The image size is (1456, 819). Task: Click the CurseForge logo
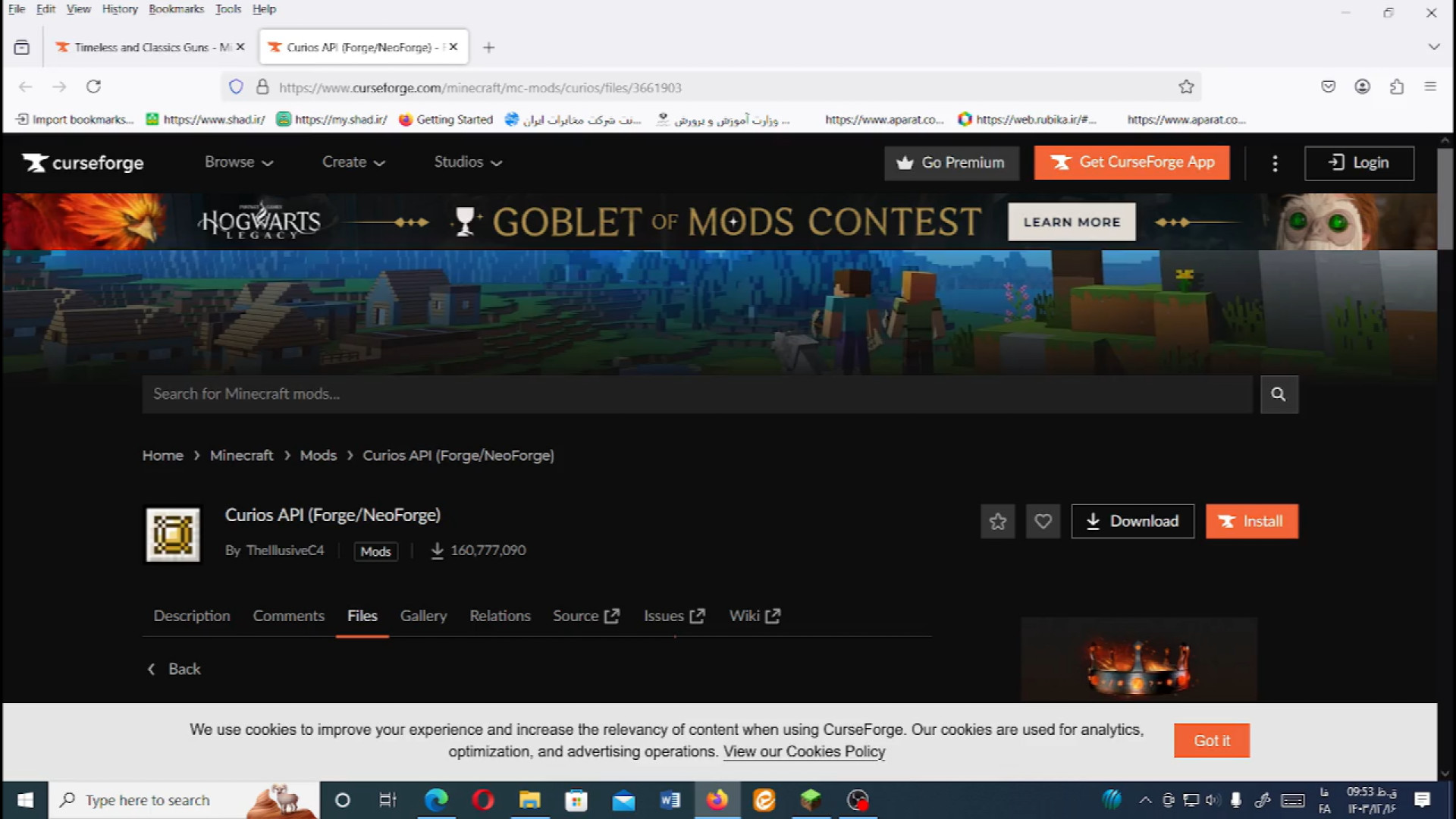pyautogui.click(x=83, y=162)
